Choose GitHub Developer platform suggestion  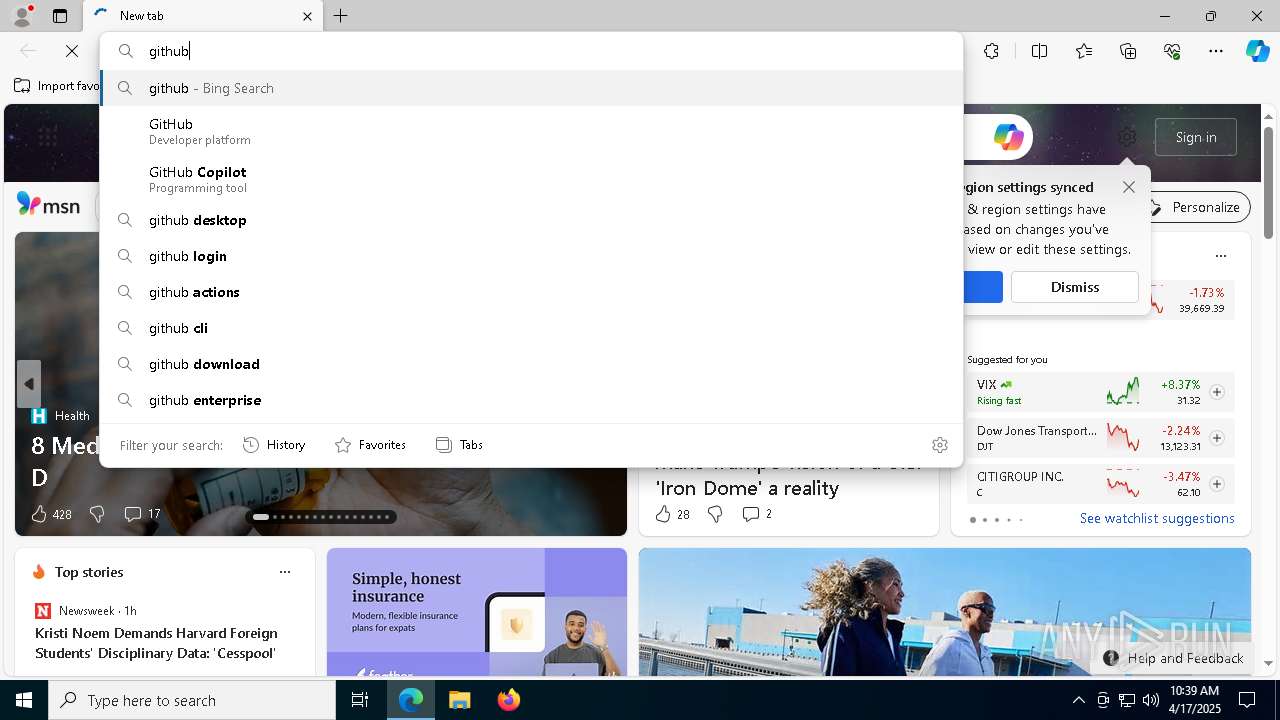coord(531,131)
